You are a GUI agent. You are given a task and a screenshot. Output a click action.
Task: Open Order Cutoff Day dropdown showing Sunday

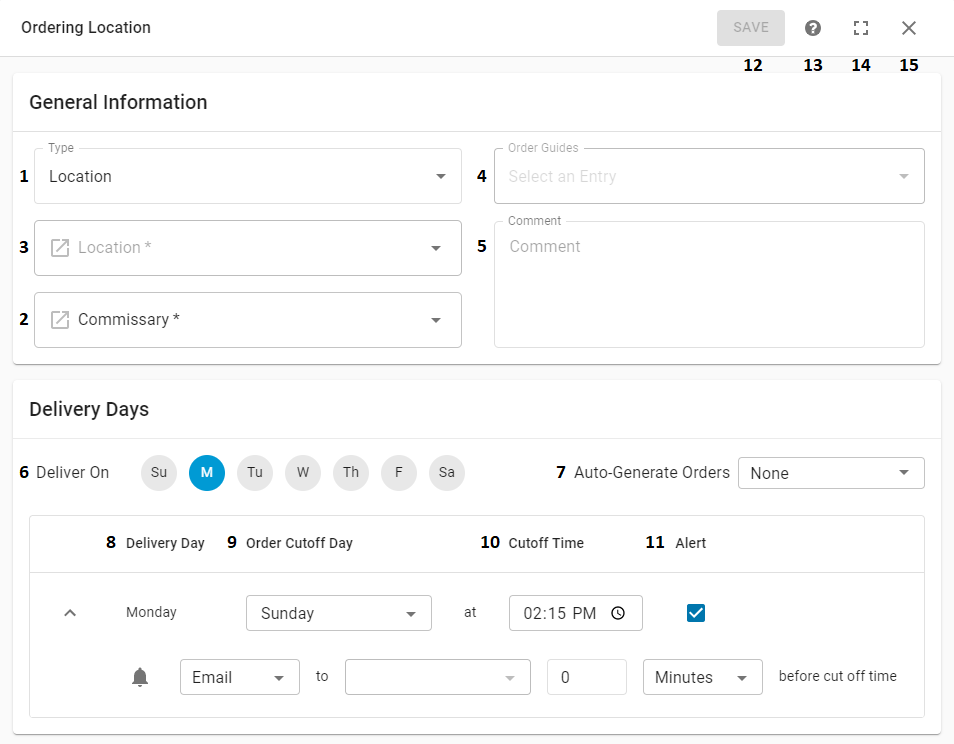(x=339, y=613)
